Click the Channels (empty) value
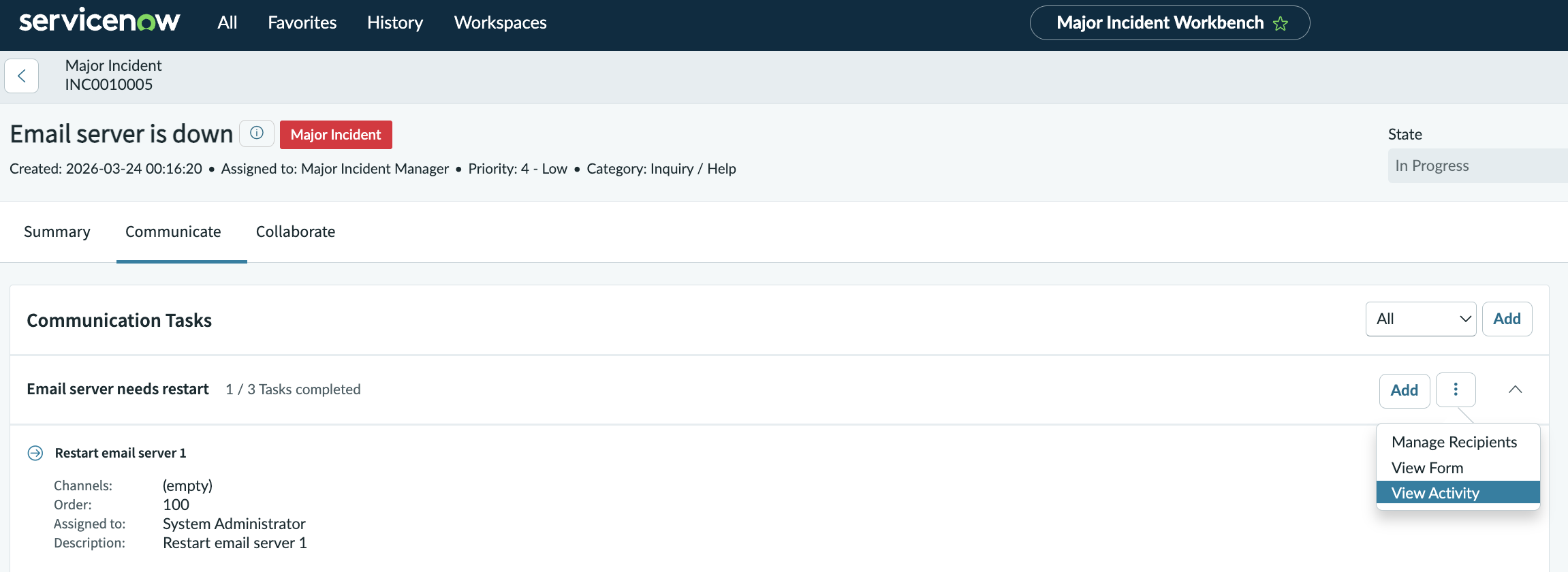Image resolution: width=1568 pixels, height=572 pixels. [x=188, y=486]
